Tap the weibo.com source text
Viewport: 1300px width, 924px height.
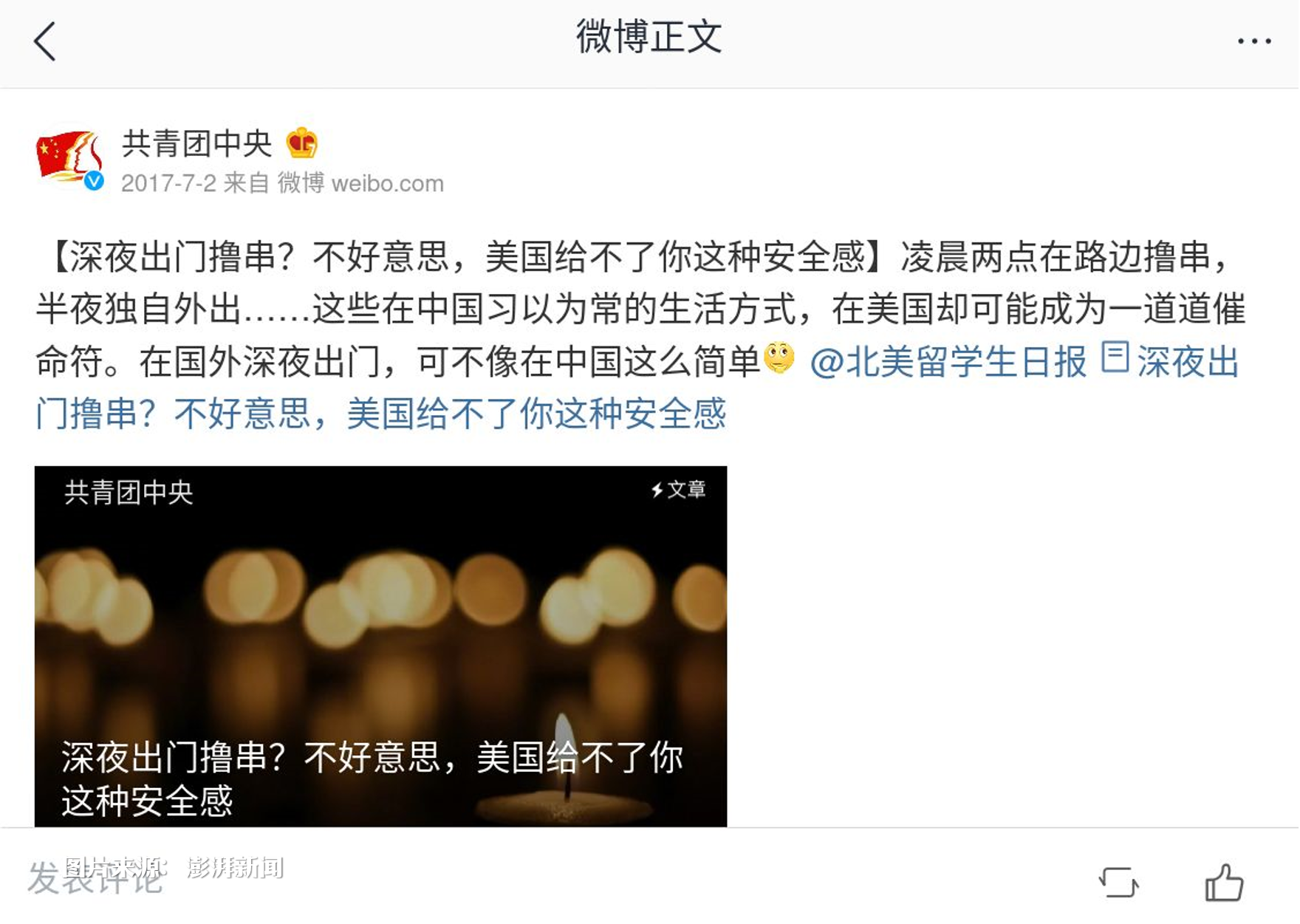[387, 183]
